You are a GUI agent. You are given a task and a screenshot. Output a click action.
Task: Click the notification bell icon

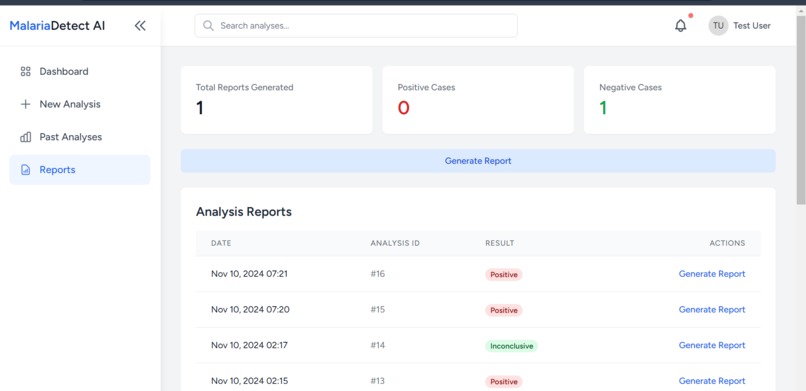coord(681,26)
